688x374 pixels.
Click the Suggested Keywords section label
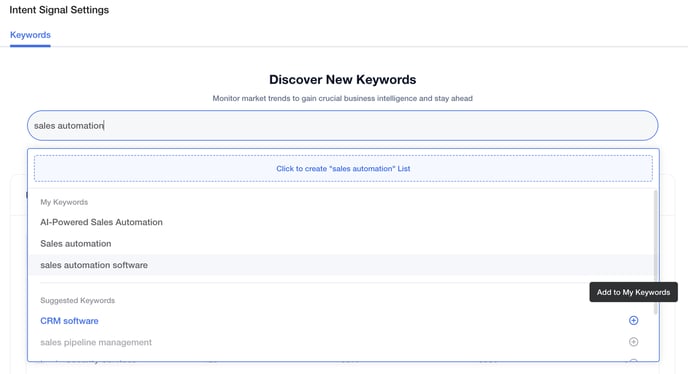78,300
